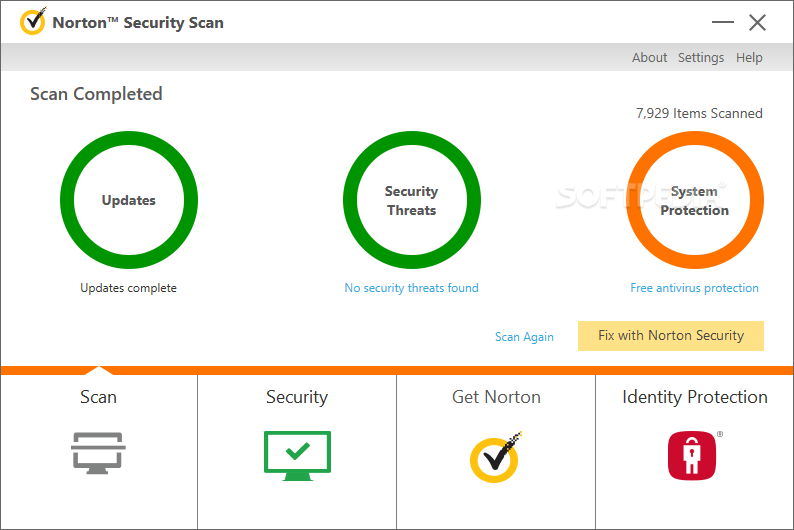Open the Settings menu
Screen dimensions: 794x530
[x=700, y=58]
